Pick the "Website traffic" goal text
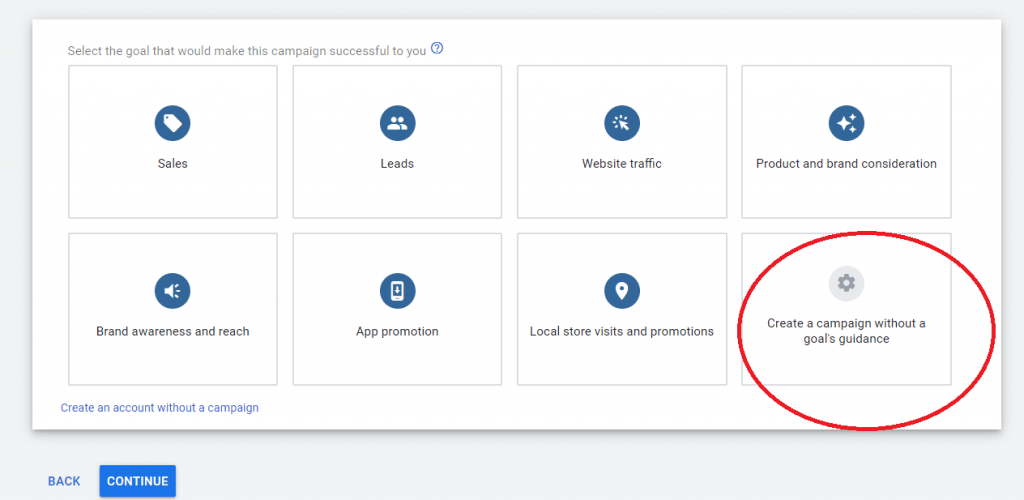1024x500 pixels. [621, 164]
